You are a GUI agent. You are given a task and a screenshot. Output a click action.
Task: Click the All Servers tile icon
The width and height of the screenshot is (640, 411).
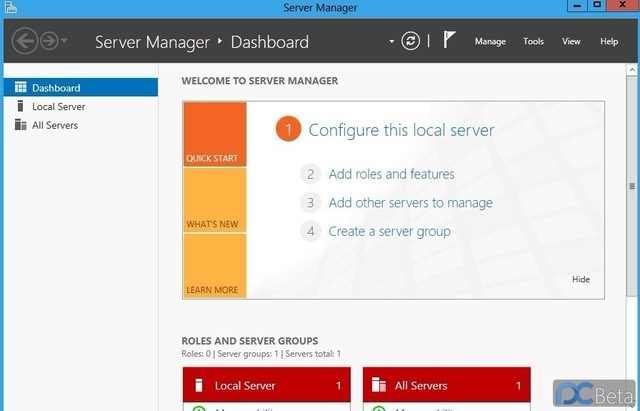pyautogui.click(x=379, y=385)
